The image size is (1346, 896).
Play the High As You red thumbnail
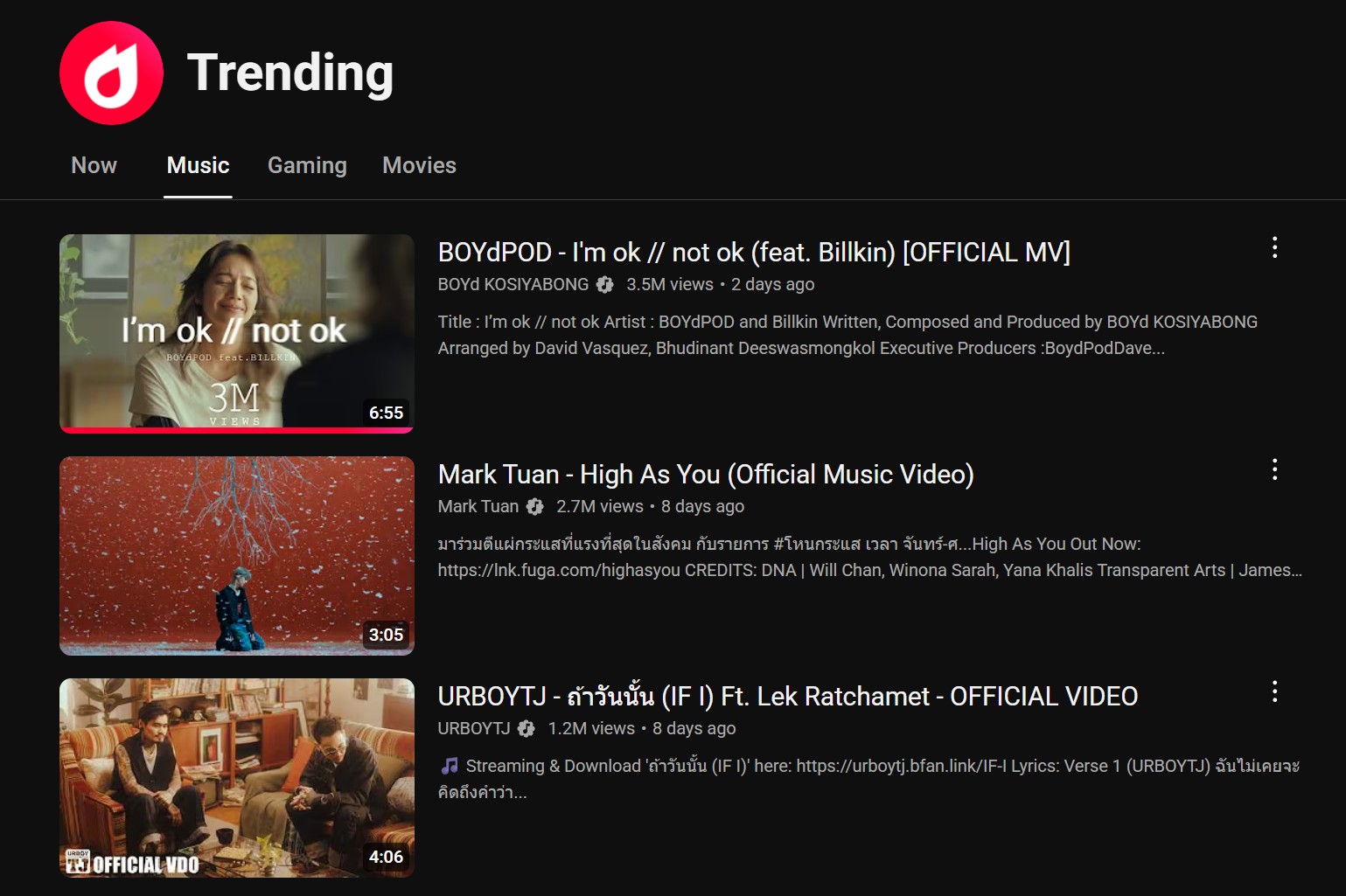(236, 556)
